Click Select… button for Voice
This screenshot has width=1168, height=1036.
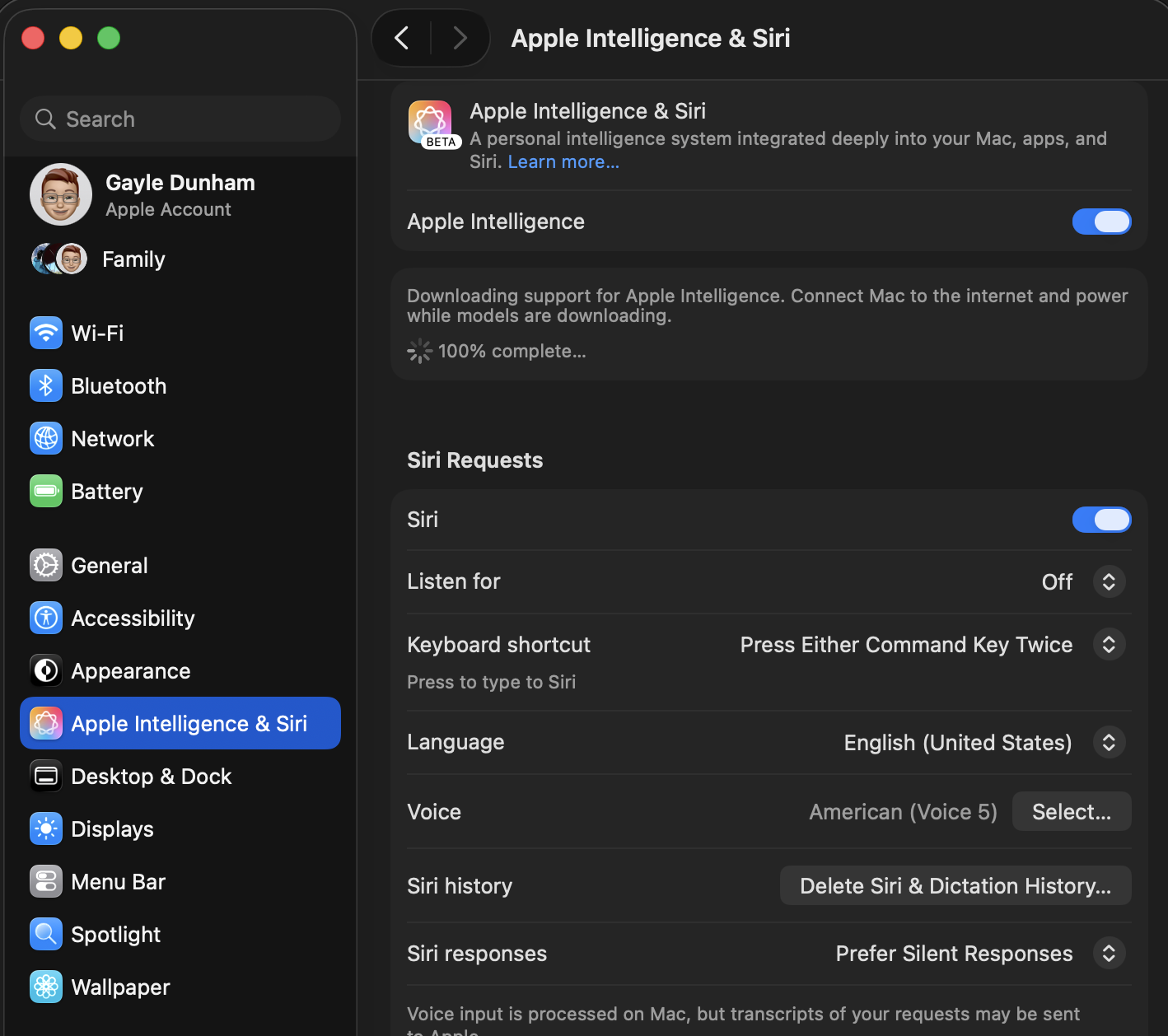1072,812
